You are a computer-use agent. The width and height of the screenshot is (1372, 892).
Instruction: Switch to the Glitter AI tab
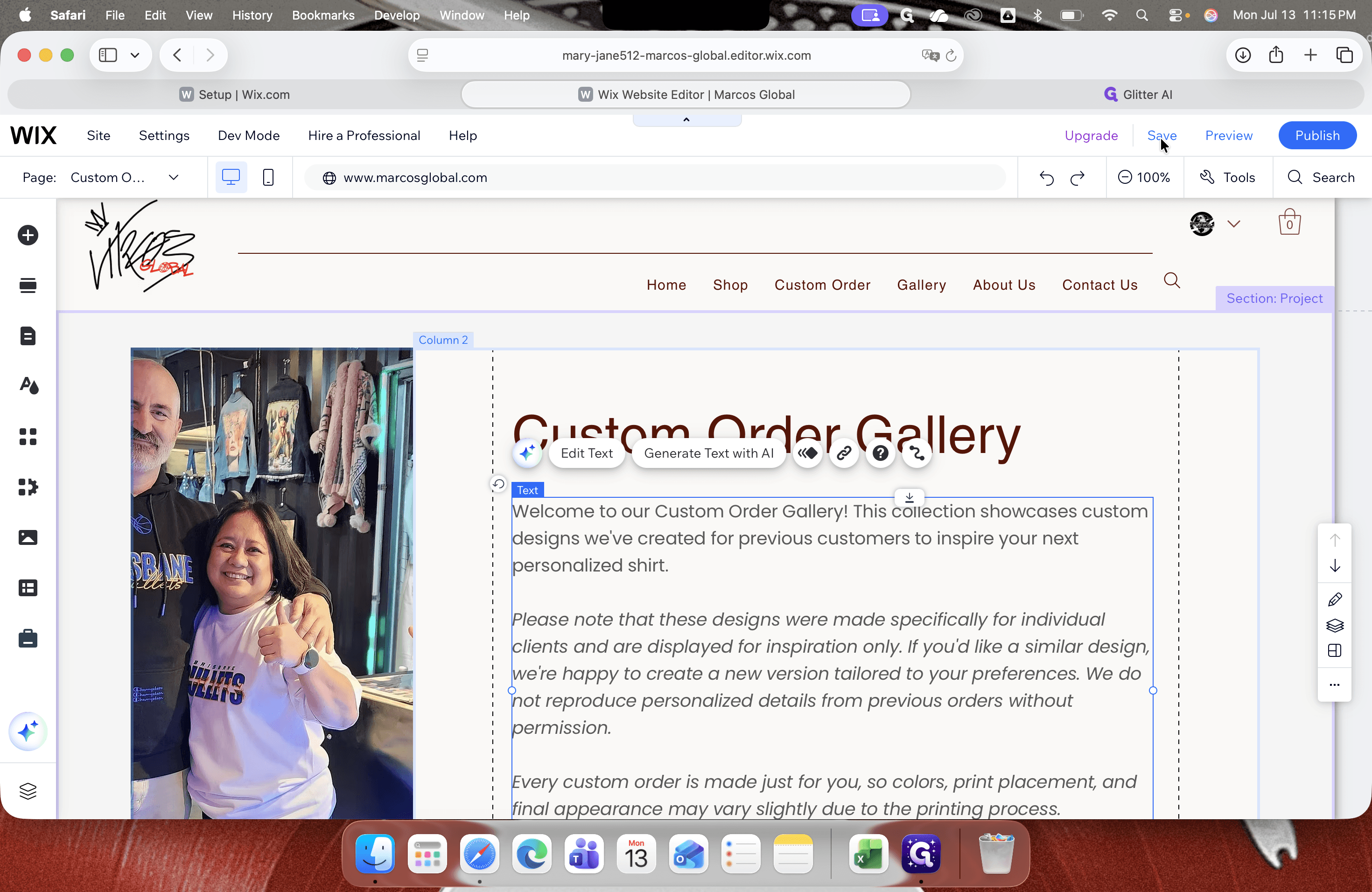point(1137,95)
